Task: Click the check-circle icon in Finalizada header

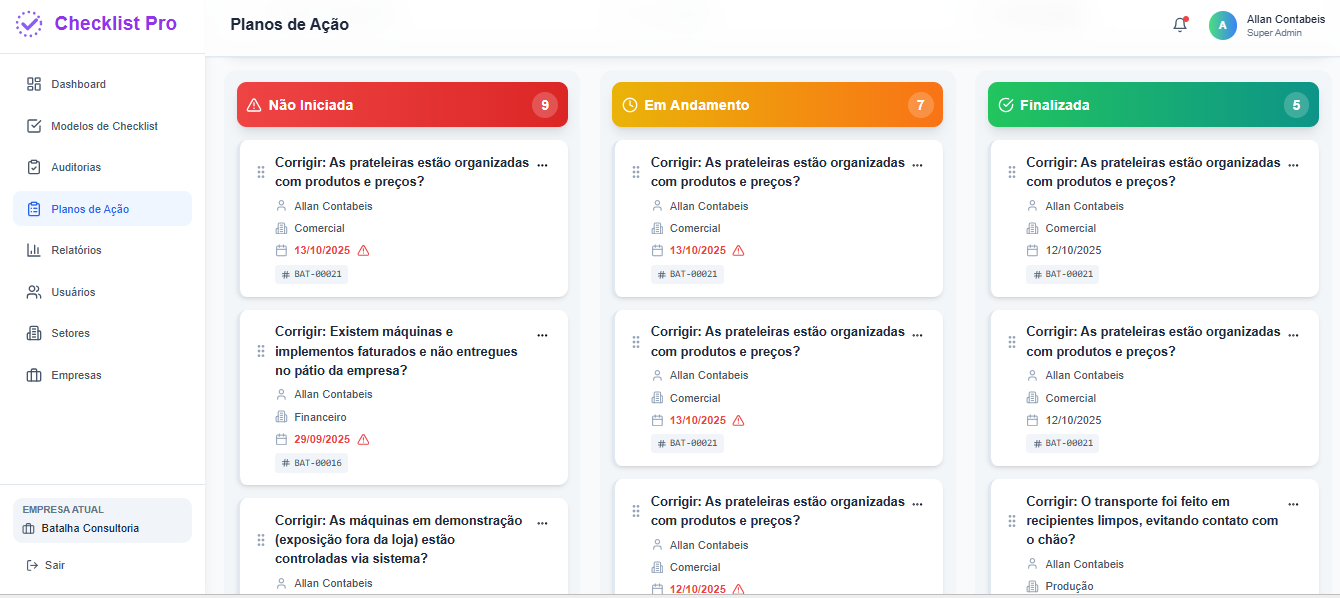Action: [x=1006, y=105]
